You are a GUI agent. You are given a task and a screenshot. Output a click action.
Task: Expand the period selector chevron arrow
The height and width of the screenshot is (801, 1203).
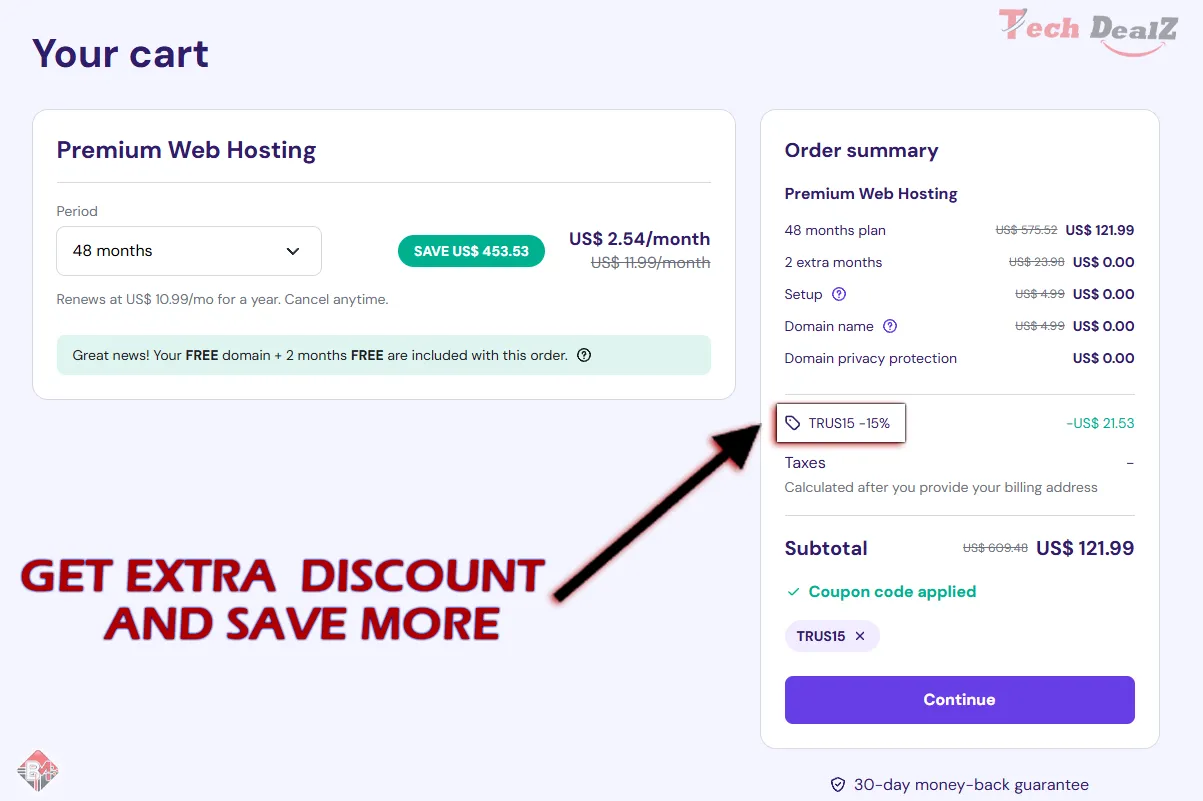tap(293, 251)
